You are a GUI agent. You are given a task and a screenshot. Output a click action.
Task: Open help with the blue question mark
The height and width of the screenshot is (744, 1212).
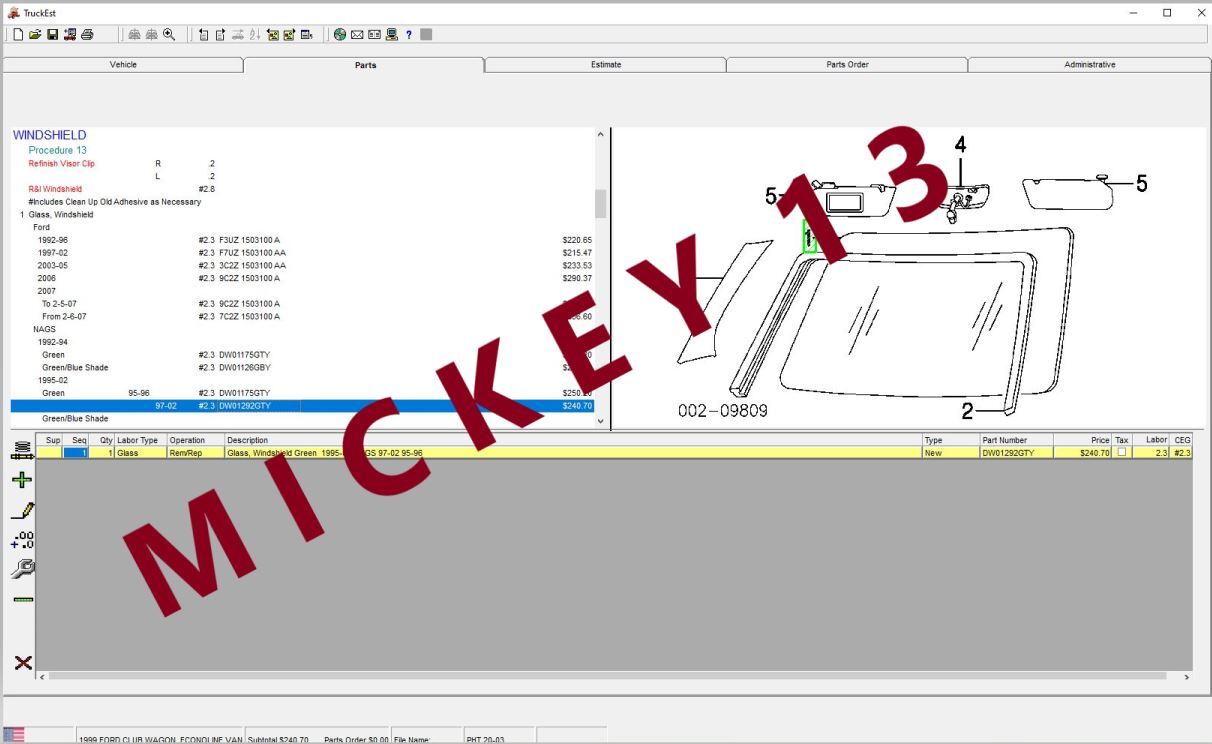click(408, 35)
